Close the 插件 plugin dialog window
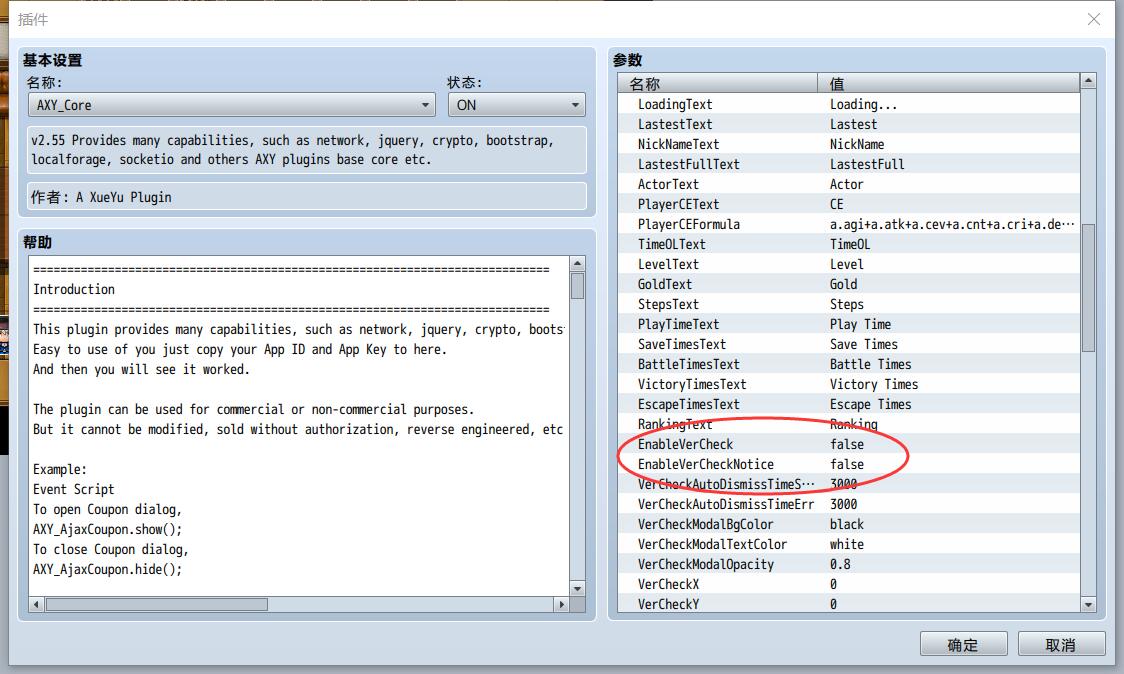 (x=1093, y=19)
